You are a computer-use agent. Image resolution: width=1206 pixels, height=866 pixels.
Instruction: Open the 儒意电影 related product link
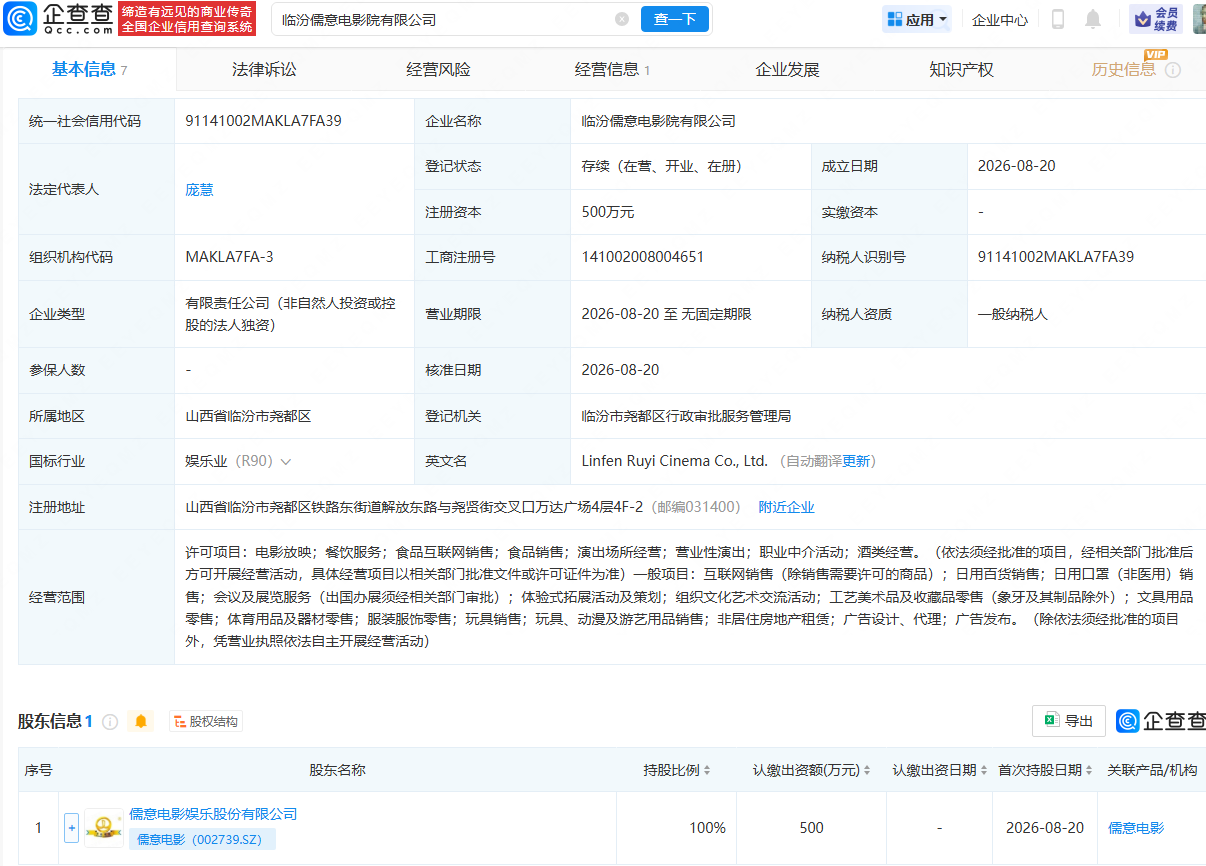(1136, 828)
